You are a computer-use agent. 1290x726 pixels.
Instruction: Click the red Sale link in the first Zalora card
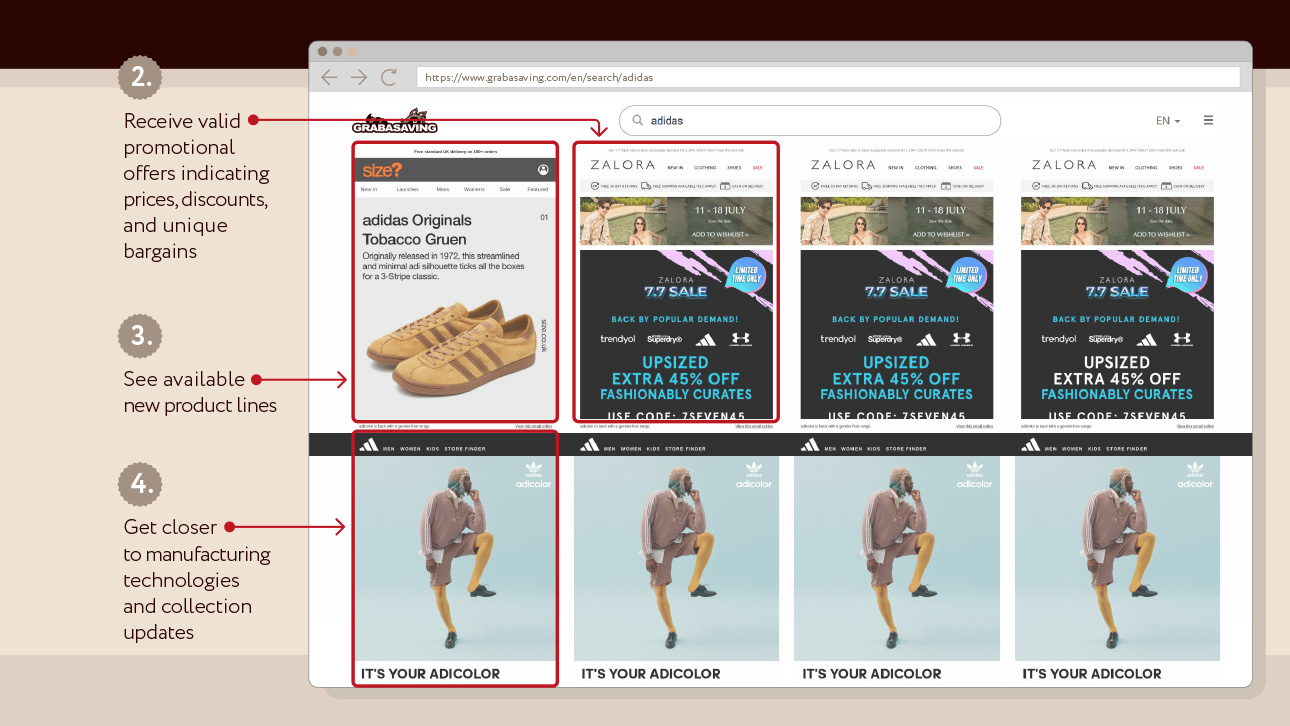point(757,168)
